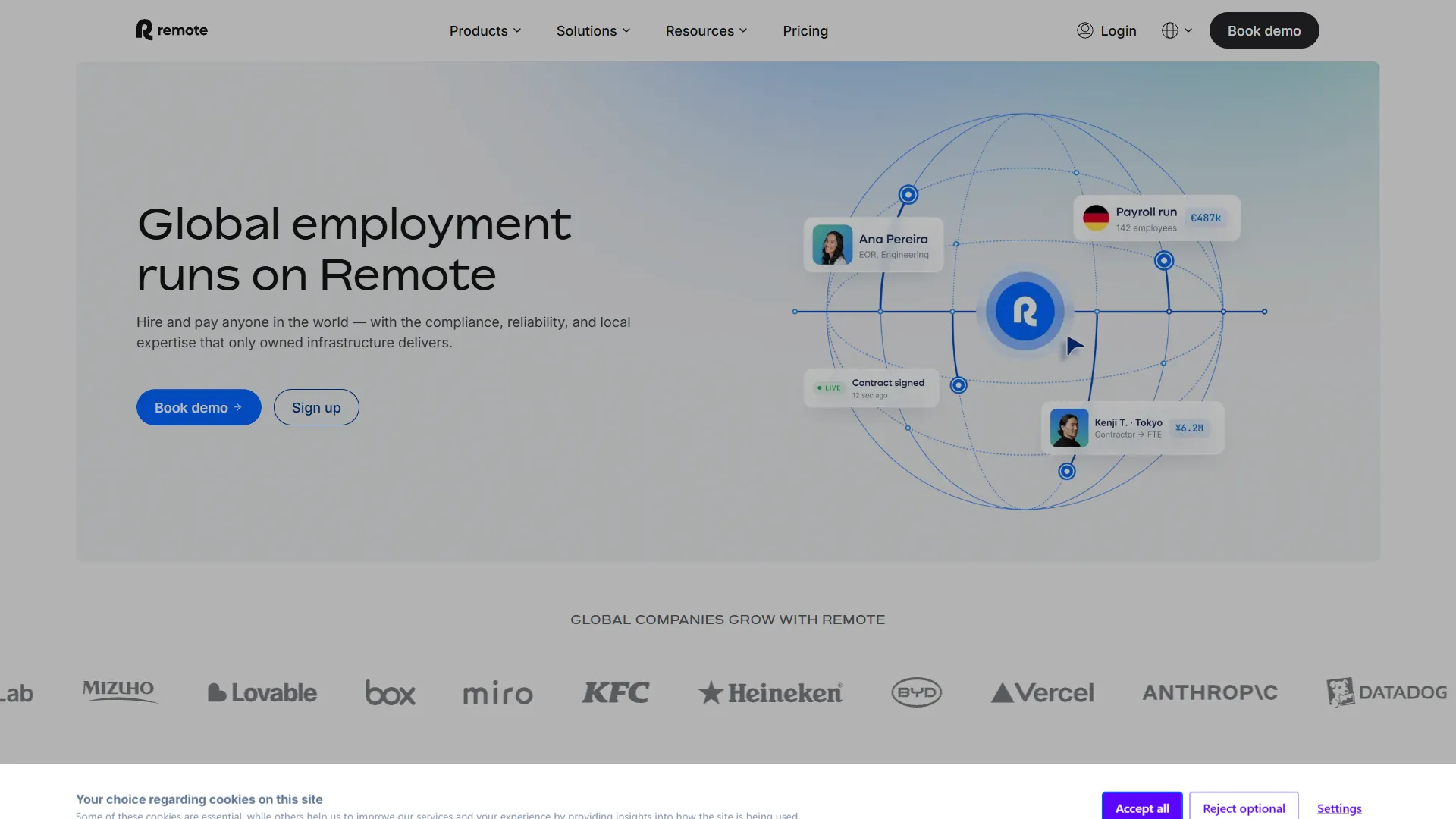Click the cookie choice heading text
The image size is (1456, 819).
199,799
